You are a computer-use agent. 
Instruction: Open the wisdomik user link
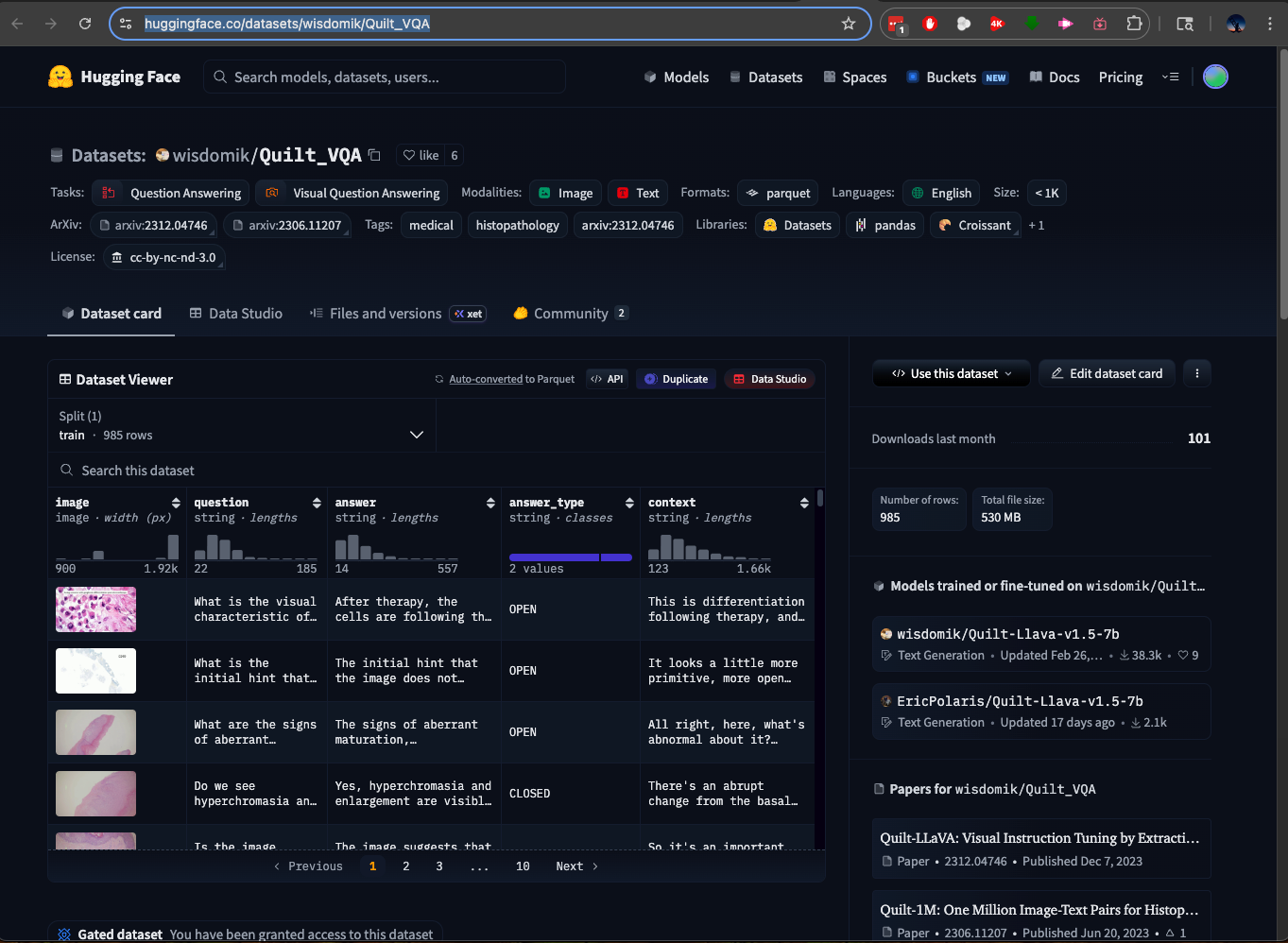[x=212, y=155]
